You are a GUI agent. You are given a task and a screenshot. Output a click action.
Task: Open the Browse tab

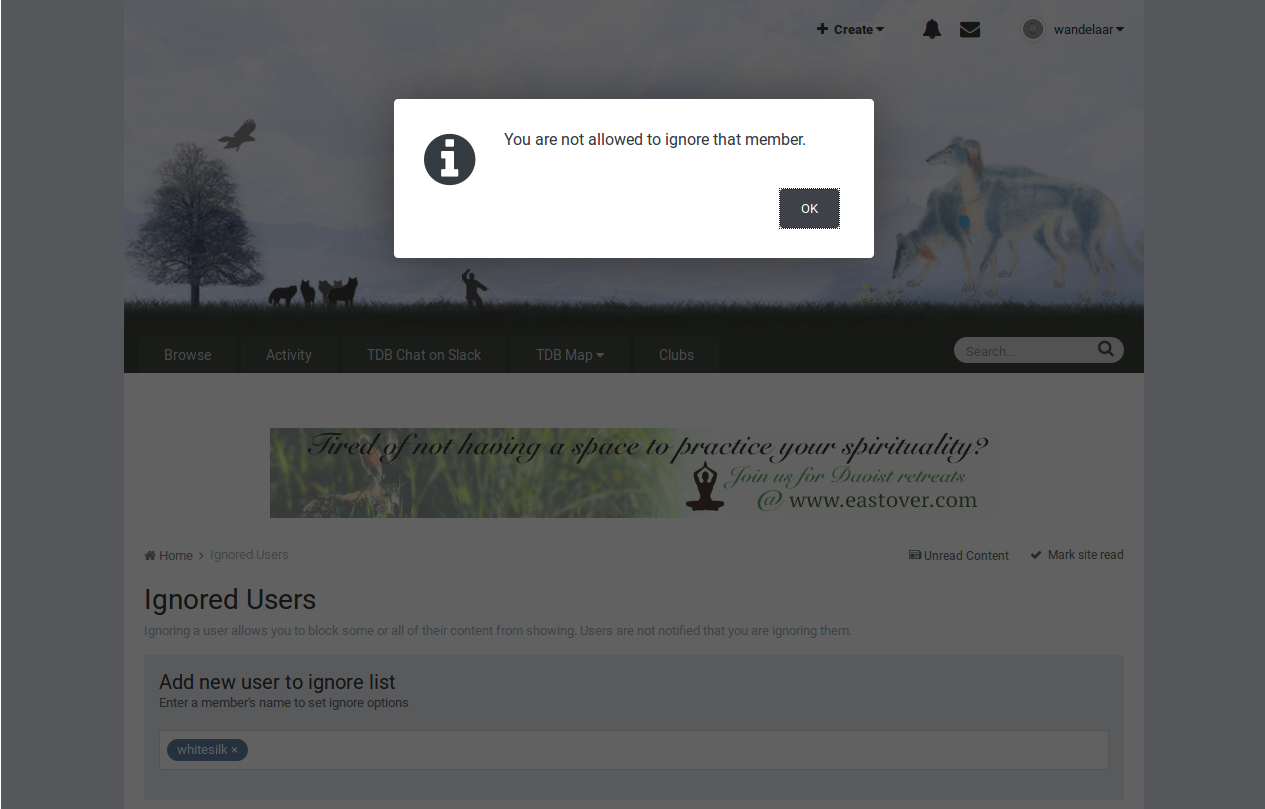[188, 354]
